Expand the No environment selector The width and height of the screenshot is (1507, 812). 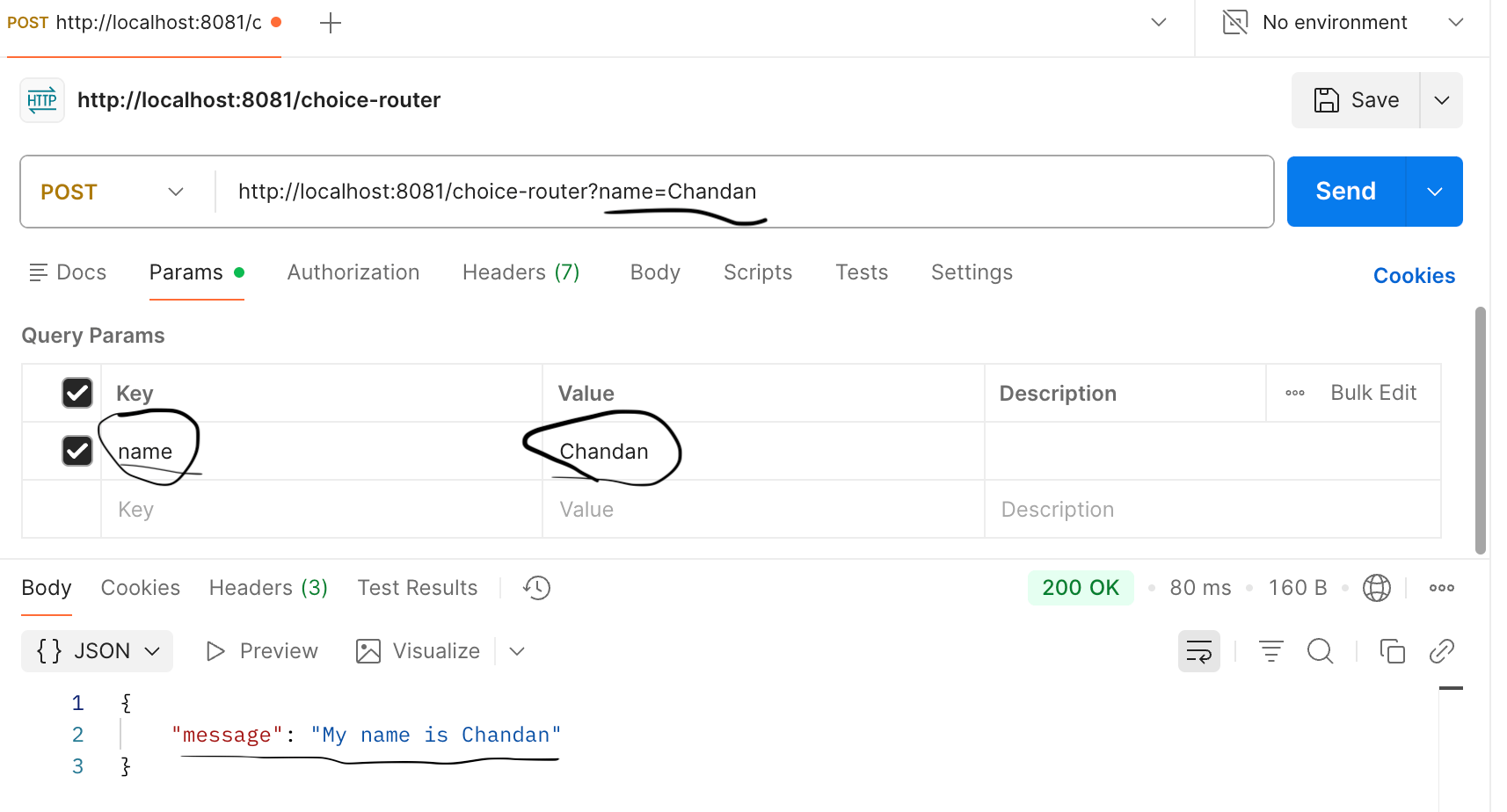(1456, 22)
